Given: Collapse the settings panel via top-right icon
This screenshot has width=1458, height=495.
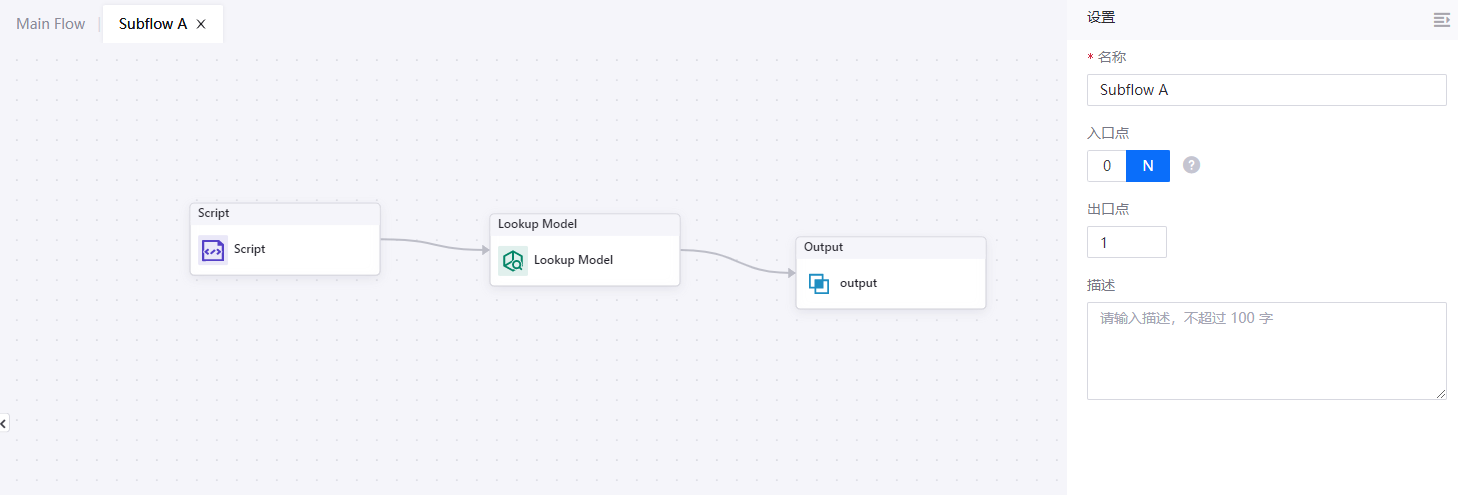Looking at the screenshot, I should 1441,19.
